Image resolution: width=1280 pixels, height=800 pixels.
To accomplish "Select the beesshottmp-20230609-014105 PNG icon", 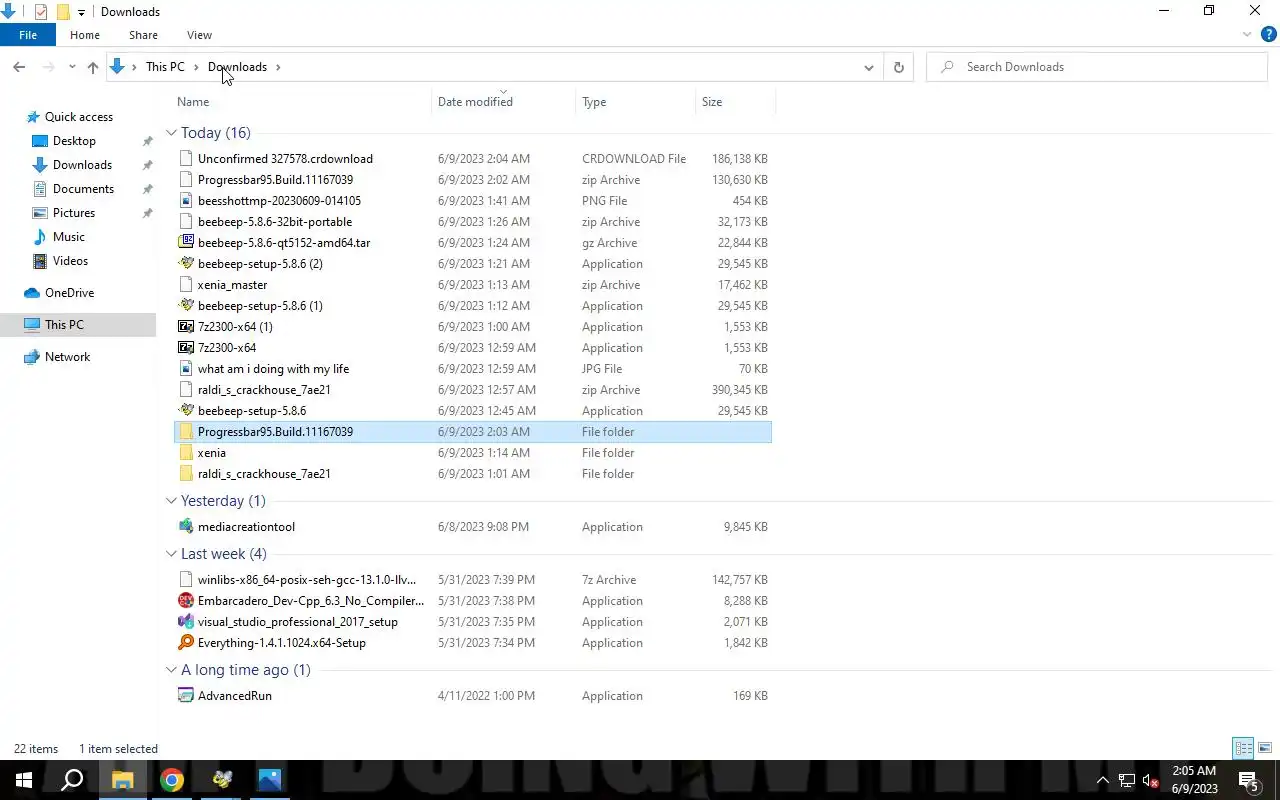I will click(185, 201).
